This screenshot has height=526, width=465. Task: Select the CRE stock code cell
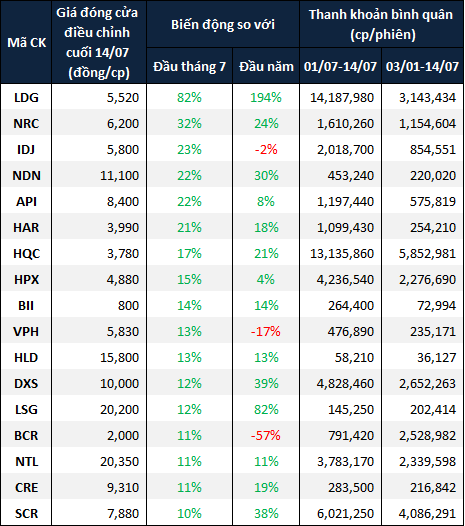pyautogui.click(x=26, y=488)
